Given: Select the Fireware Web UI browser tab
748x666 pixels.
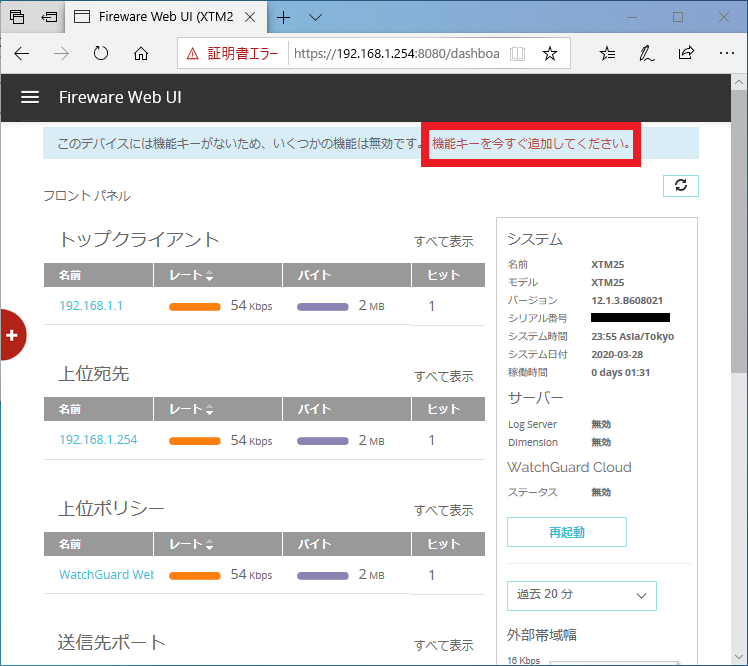Looking at the screenshot, I should click(166, 17).
